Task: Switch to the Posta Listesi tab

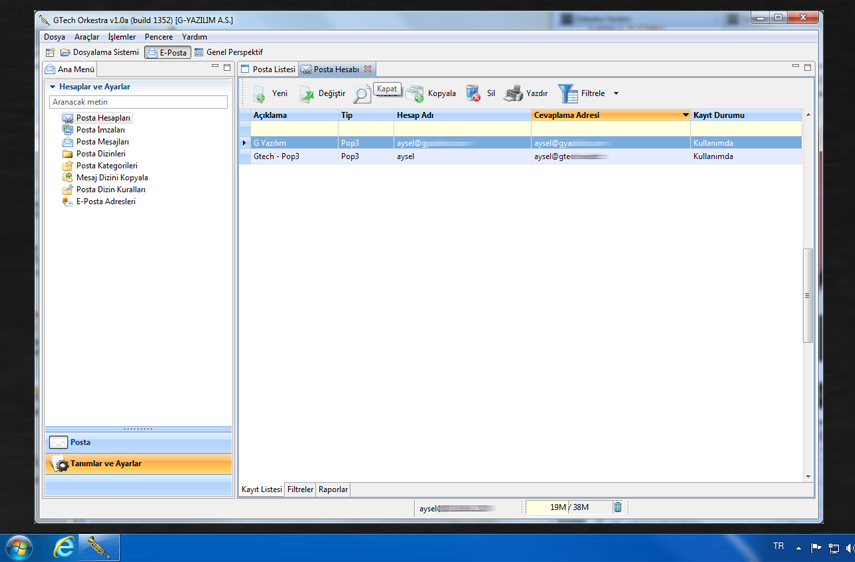Action: pyautogui.click(x=268, y=69)
